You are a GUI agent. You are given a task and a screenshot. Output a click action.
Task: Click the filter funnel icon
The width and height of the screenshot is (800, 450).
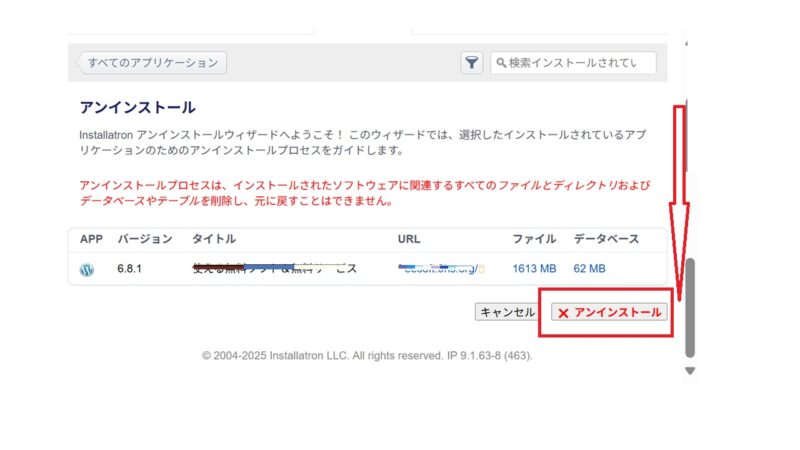[471, 63]
